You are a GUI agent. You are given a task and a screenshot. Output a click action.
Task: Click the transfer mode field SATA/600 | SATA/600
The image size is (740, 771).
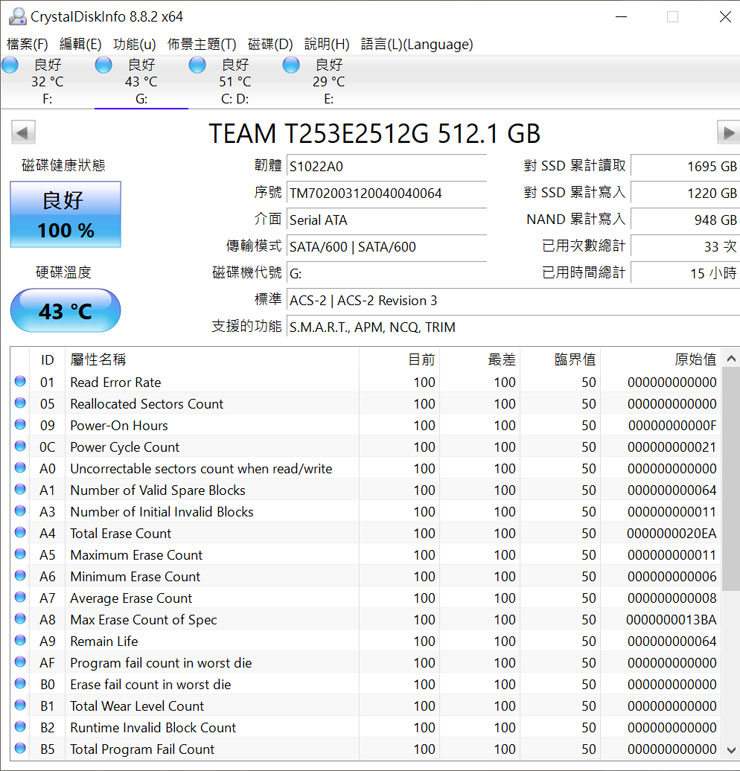tap(386, 246)
